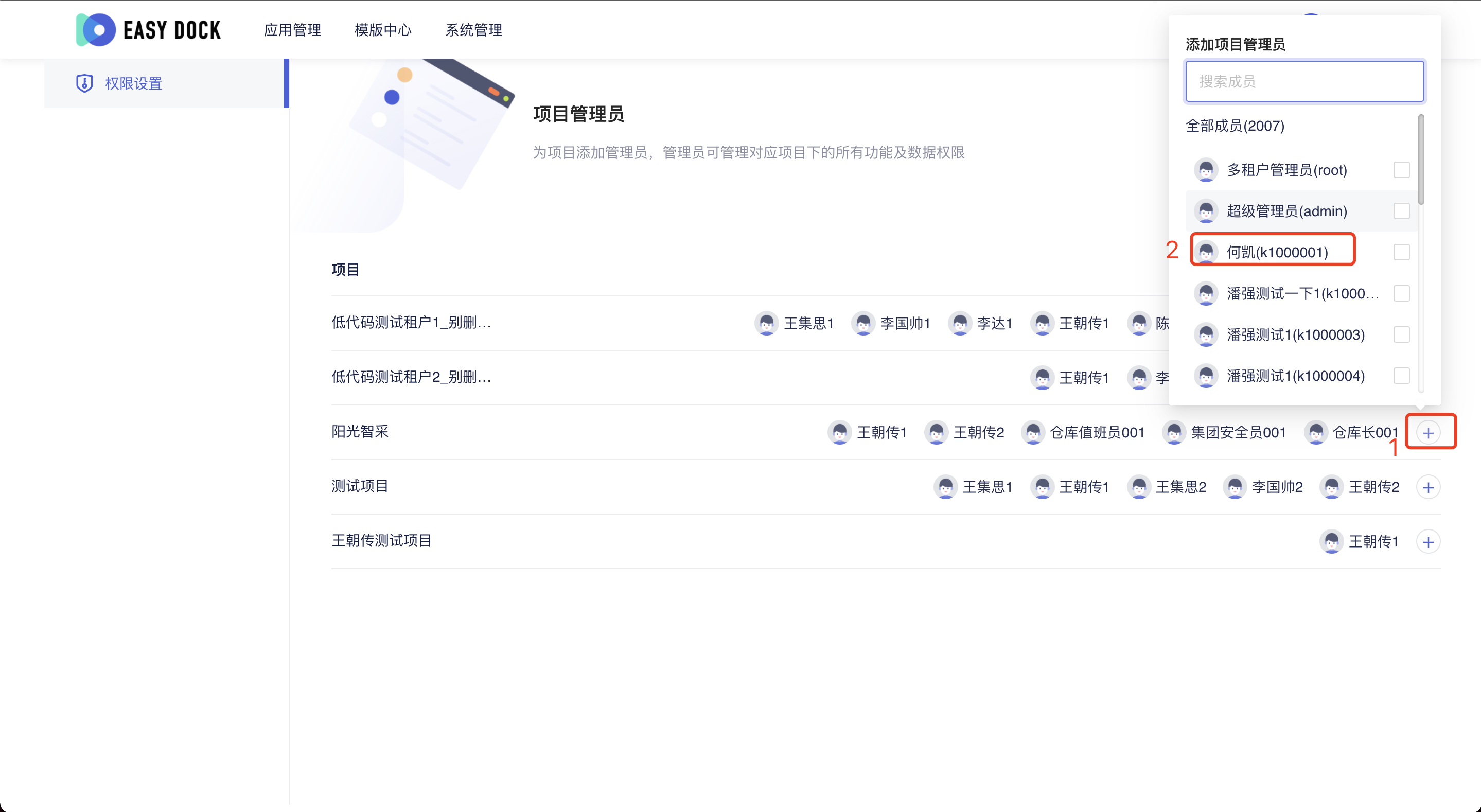The width and height of the screenshot is (1481, 812).
Task: Click avatar of 王朝传1 in 王朝传测试项目 row
Action: 1332,542
